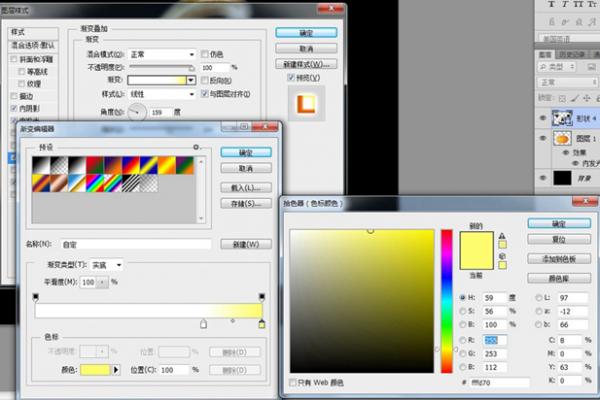Select the right yellow color stop
600x400 pixels.
click(x=262, y=325)
